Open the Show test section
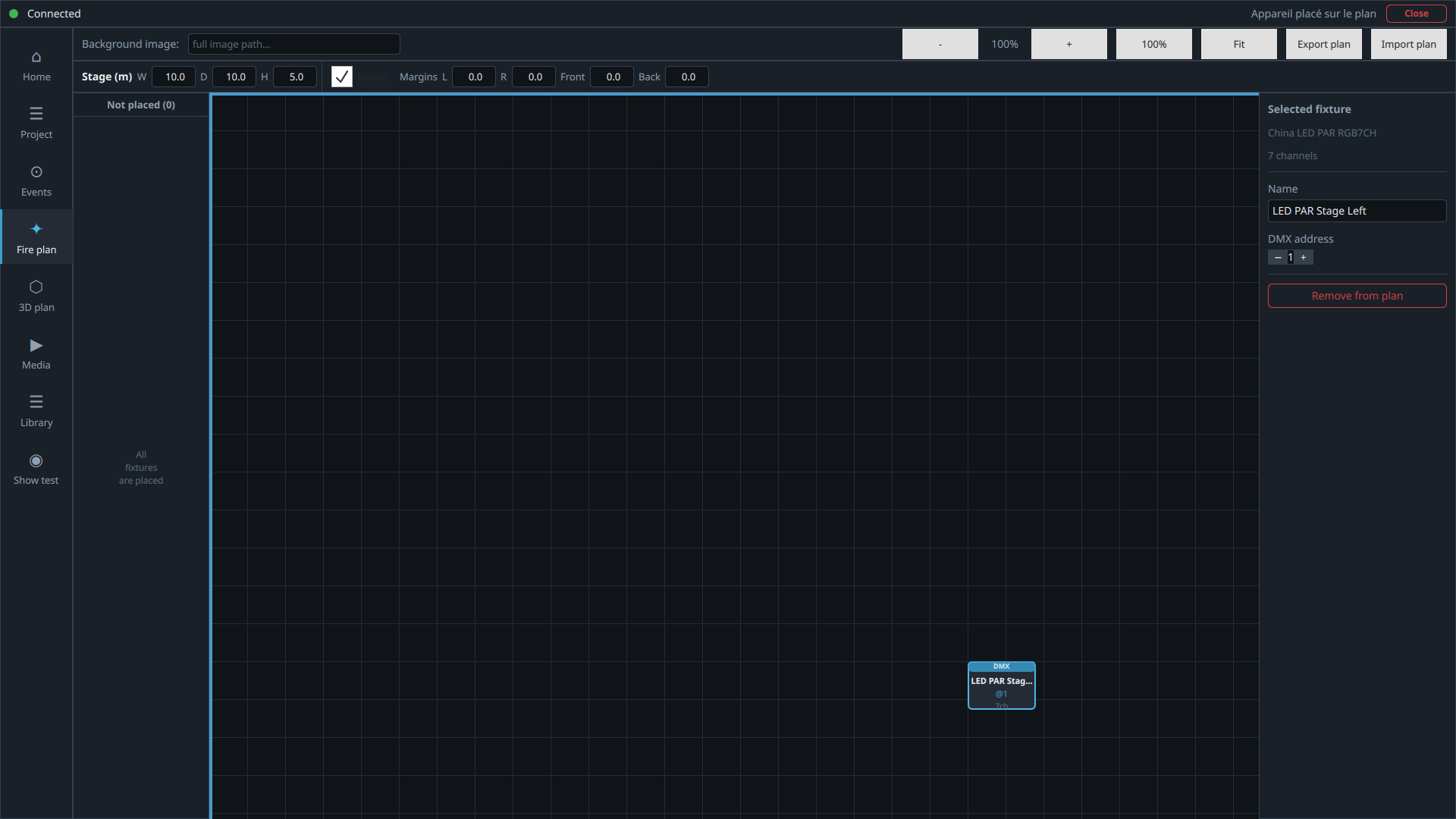1456x819 pixels. point(36,469)
